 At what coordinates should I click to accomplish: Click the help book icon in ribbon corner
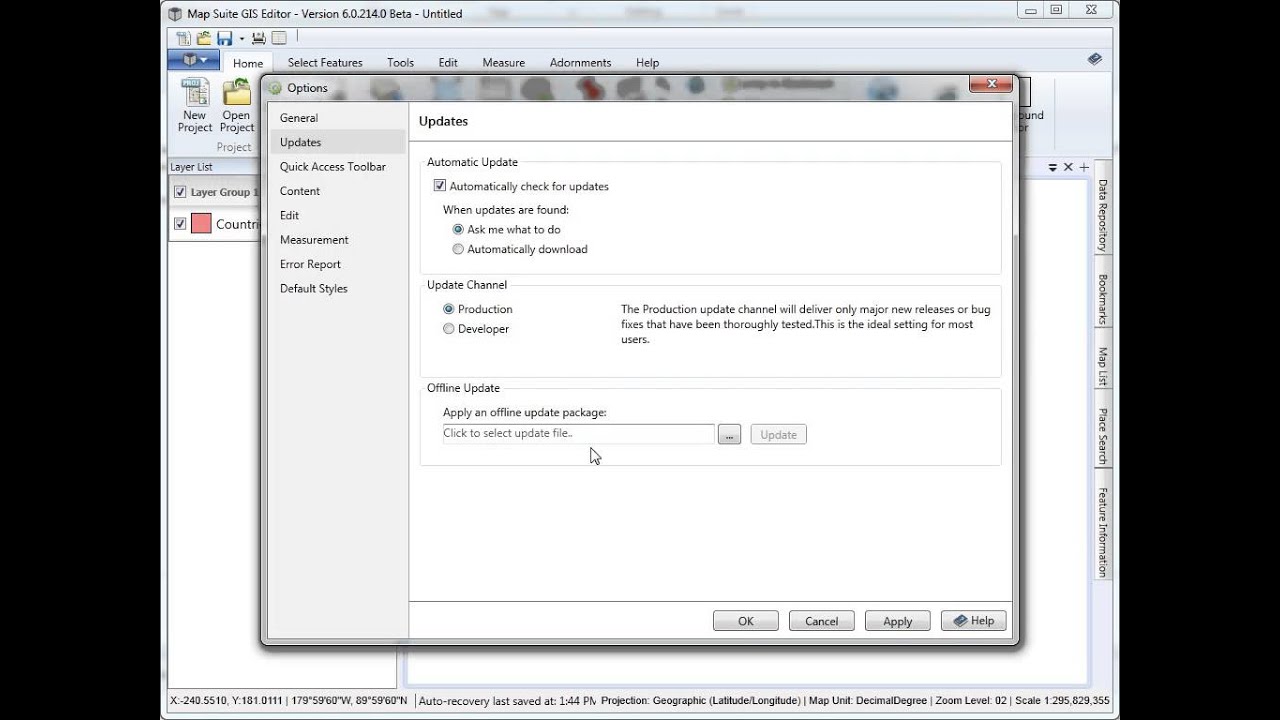tap(1095, 59)
